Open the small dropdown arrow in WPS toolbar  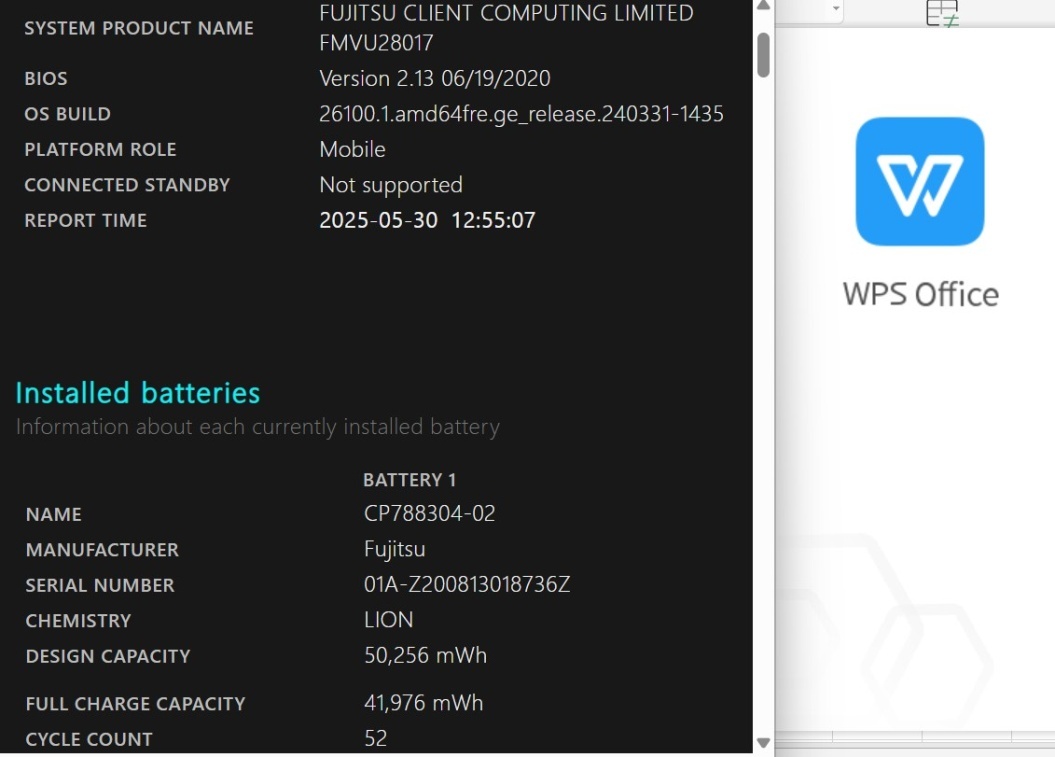[836, 9]
